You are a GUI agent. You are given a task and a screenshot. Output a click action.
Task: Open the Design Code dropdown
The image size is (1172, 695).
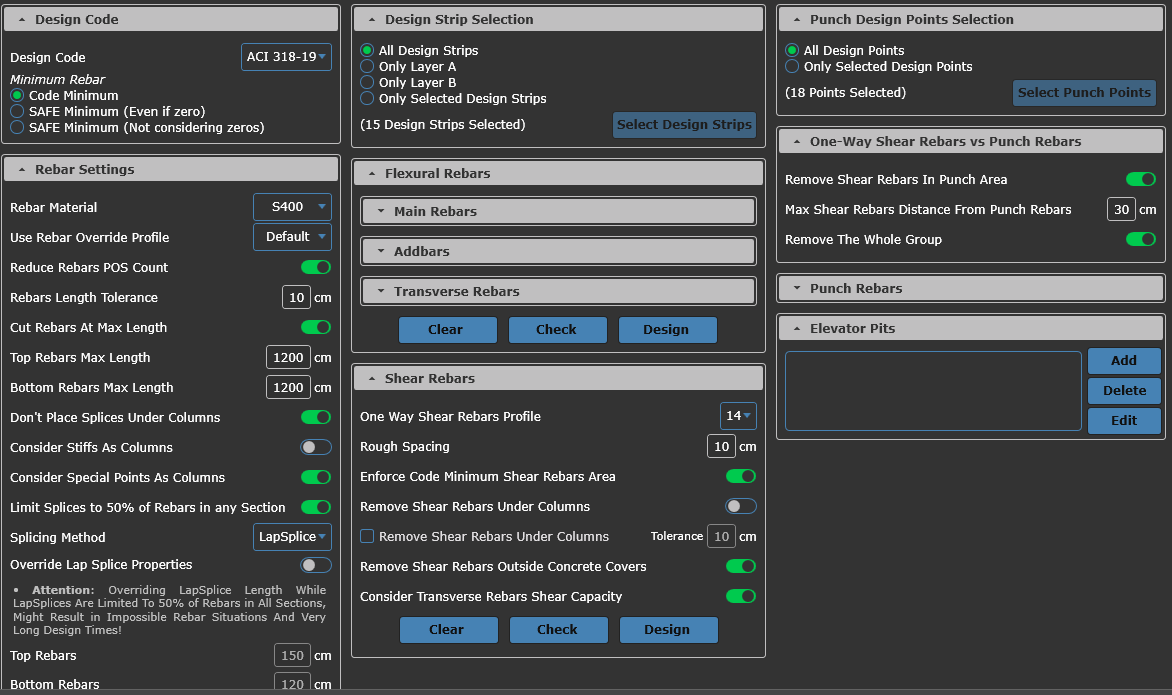287,57
